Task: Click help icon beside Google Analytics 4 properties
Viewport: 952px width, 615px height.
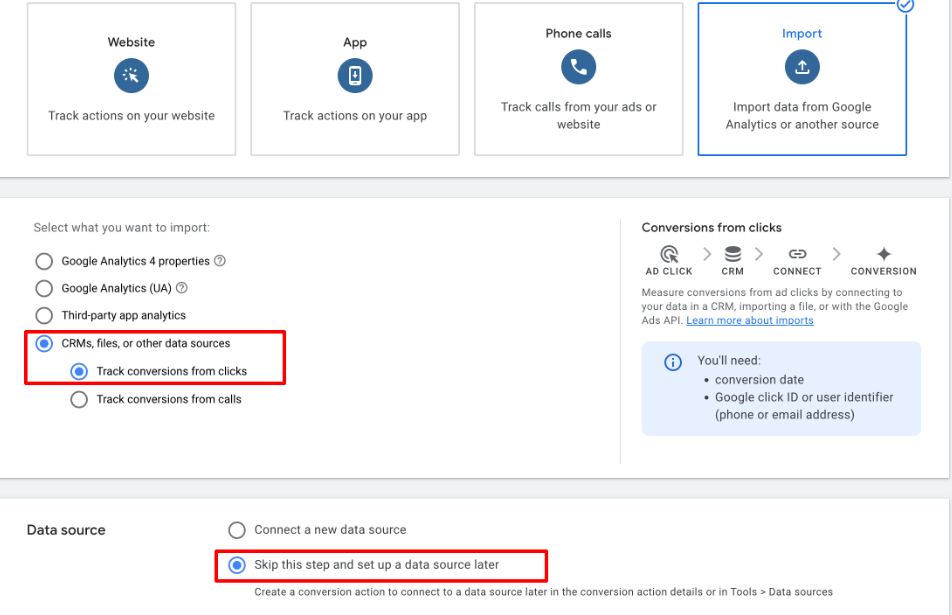Action: click(220, 261)
